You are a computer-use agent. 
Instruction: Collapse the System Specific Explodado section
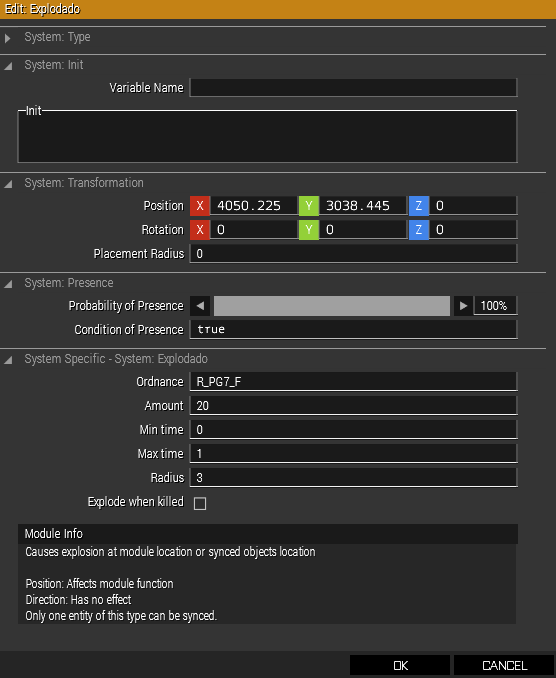[x=8, y=360]
